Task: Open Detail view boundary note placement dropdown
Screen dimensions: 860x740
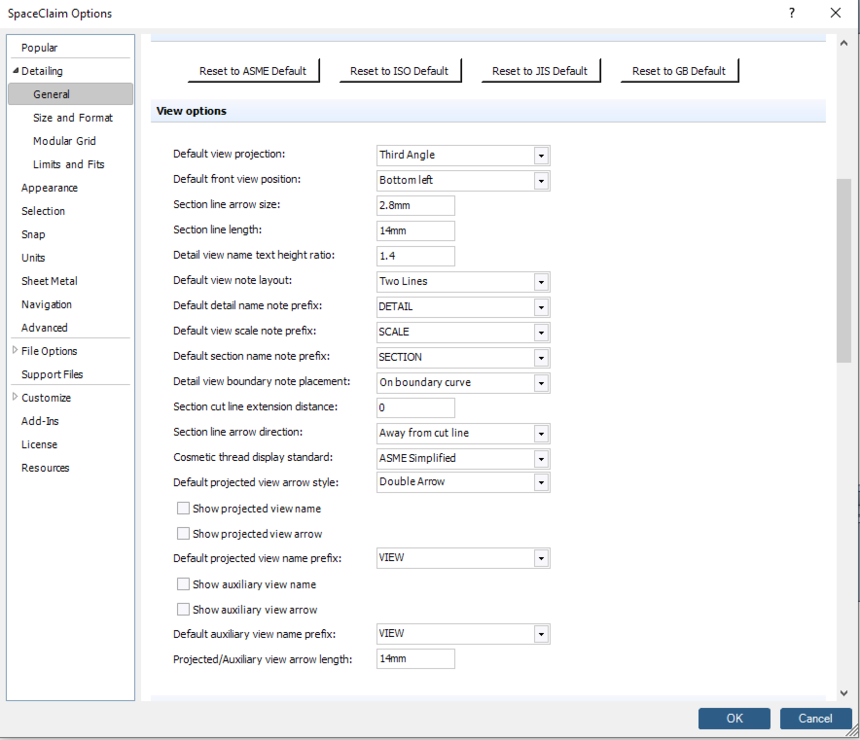Action: tap(541, 382)
